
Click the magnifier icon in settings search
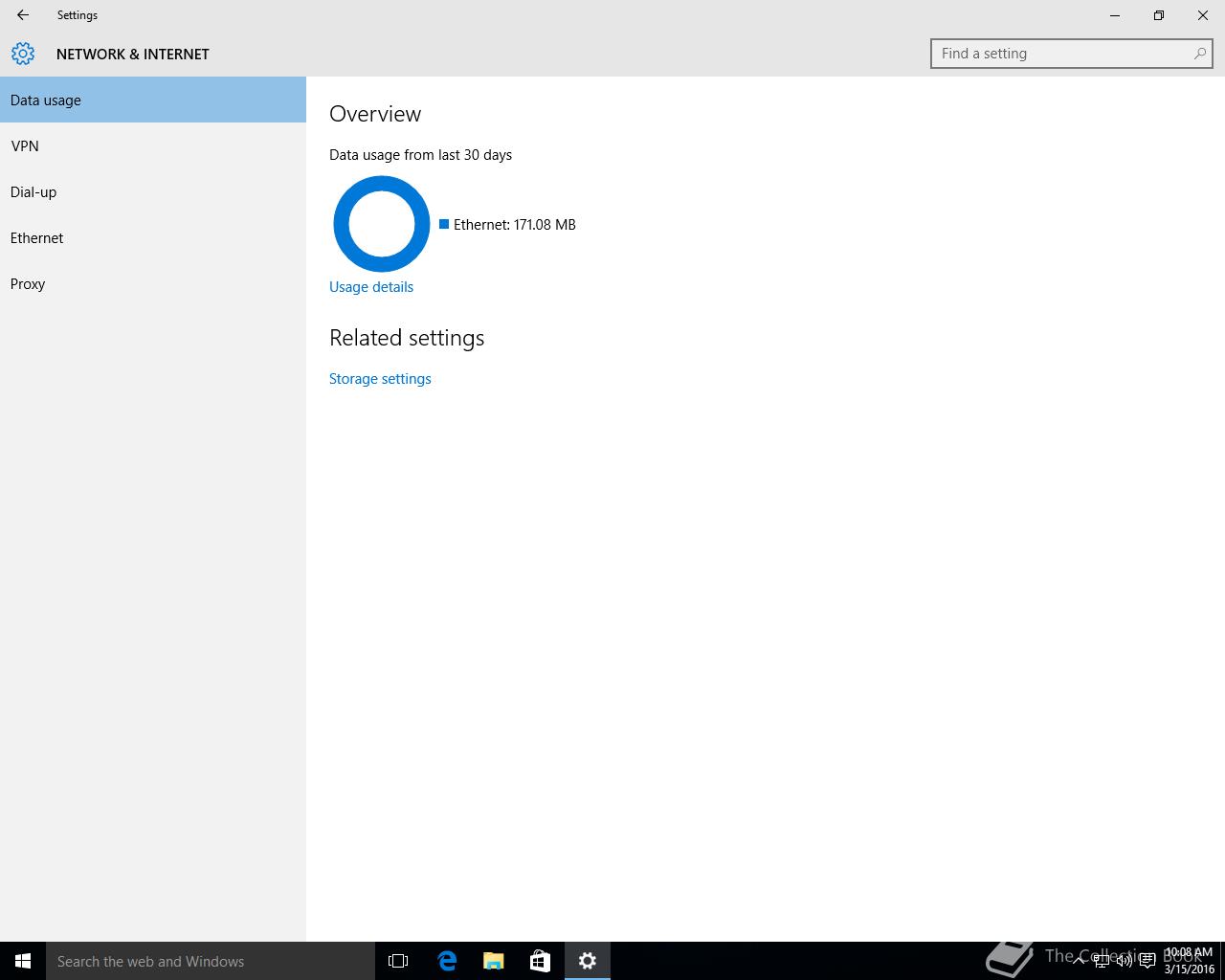(1199, 54)
